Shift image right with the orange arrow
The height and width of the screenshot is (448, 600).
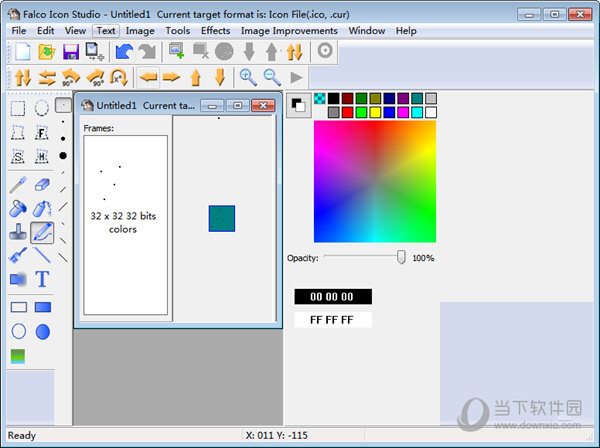click(x=171, y=77)
